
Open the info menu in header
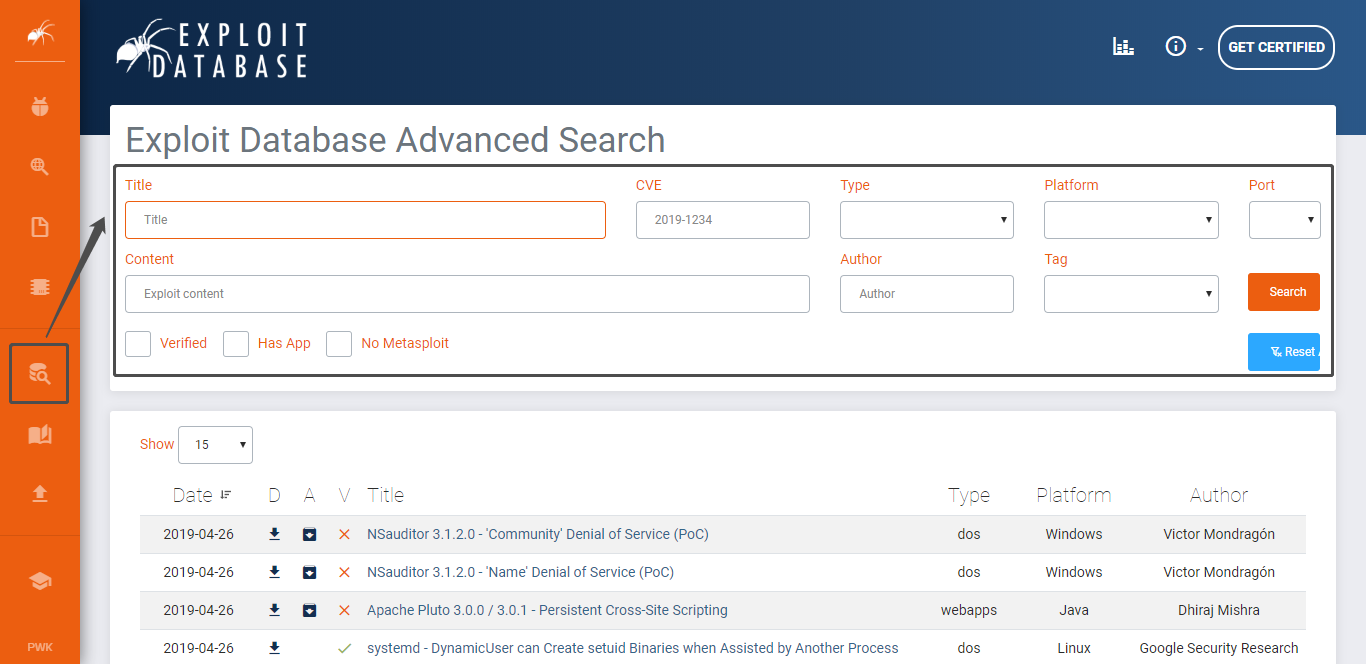click(x=1183, y=47)
